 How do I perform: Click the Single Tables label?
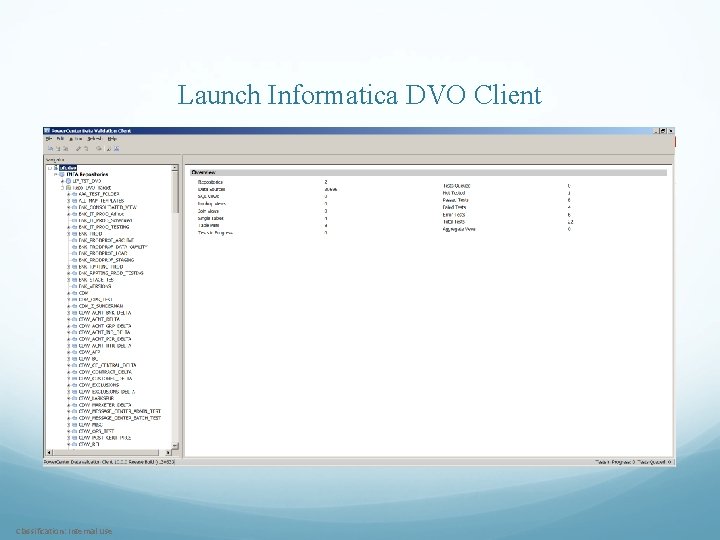(x=211, y=219)
